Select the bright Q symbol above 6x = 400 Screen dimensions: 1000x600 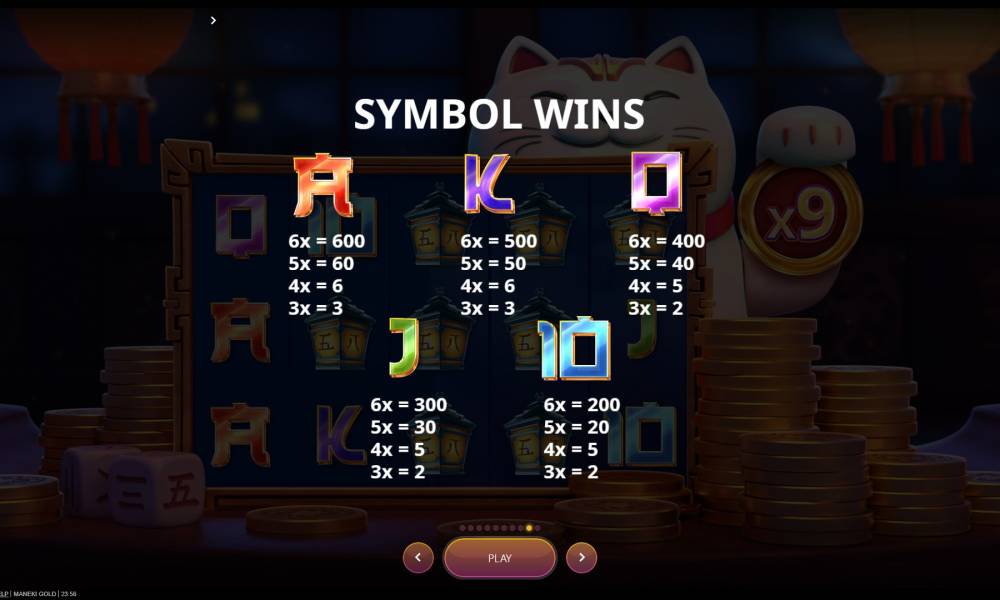click(x=656, y=182)
